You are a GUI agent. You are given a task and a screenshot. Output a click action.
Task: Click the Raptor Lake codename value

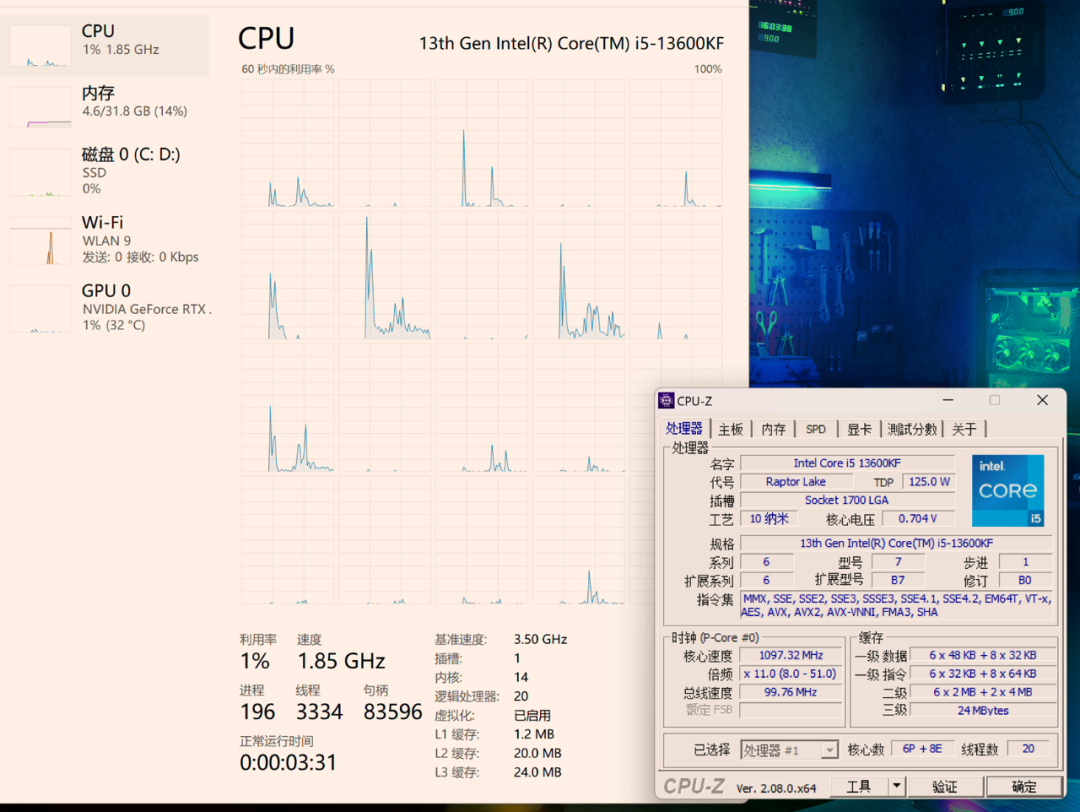pos(796,481)
